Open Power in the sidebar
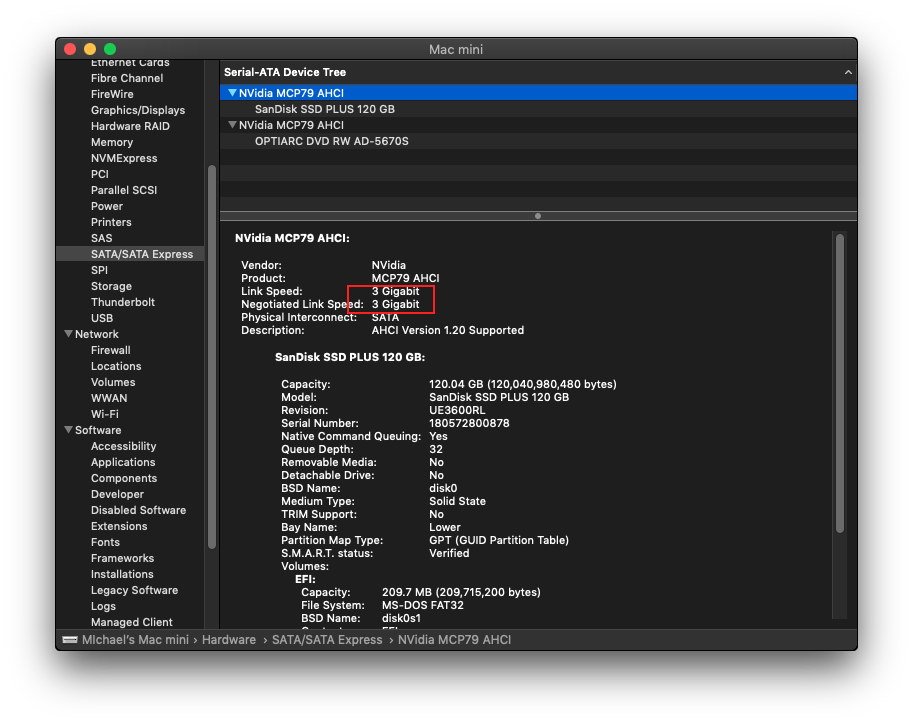This screenshot has width=913, height=724. pos(107,206)
